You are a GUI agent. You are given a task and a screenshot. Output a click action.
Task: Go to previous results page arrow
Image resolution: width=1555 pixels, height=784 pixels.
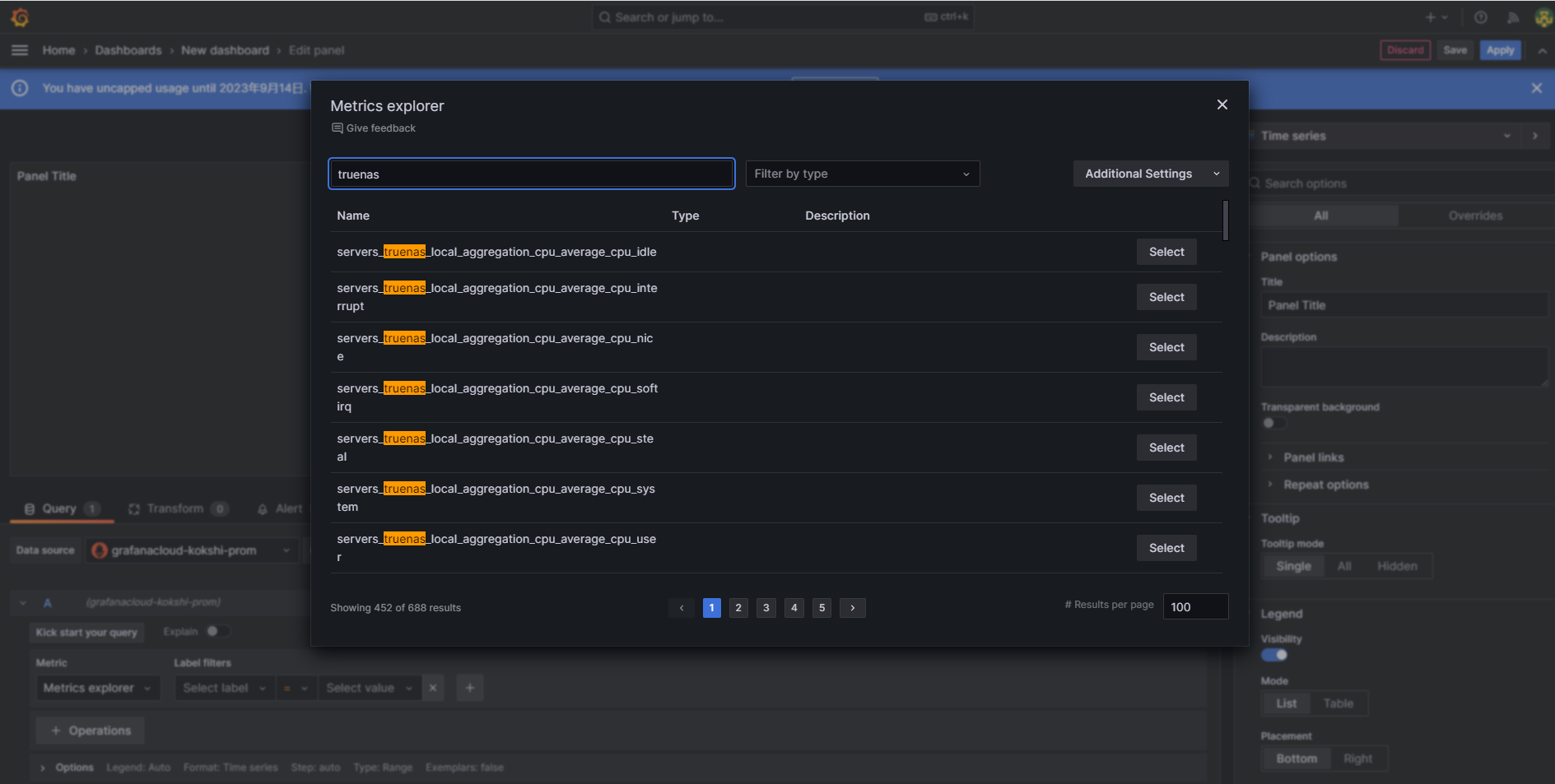tap(682, 608)
